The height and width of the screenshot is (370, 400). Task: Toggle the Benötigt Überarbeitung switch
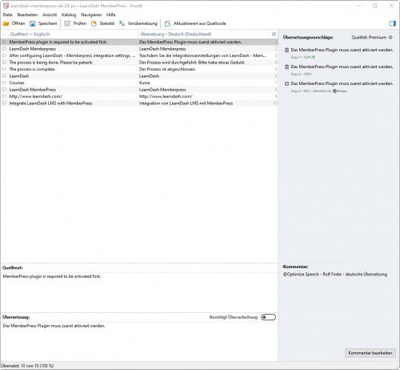268,317
